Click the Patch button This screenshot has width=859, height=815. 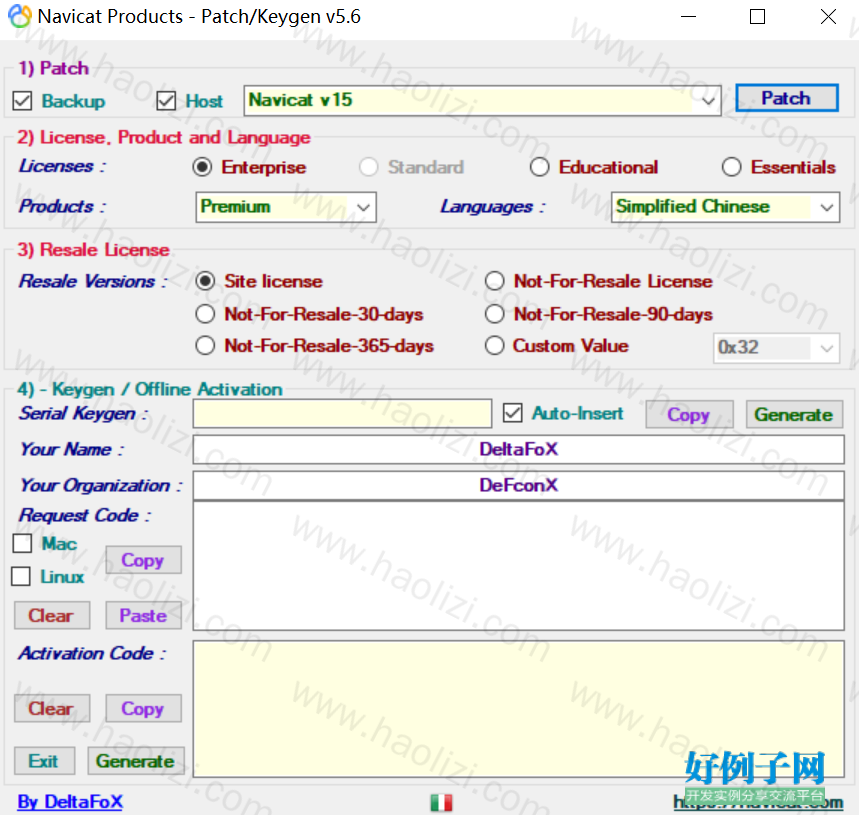point(786,98)
